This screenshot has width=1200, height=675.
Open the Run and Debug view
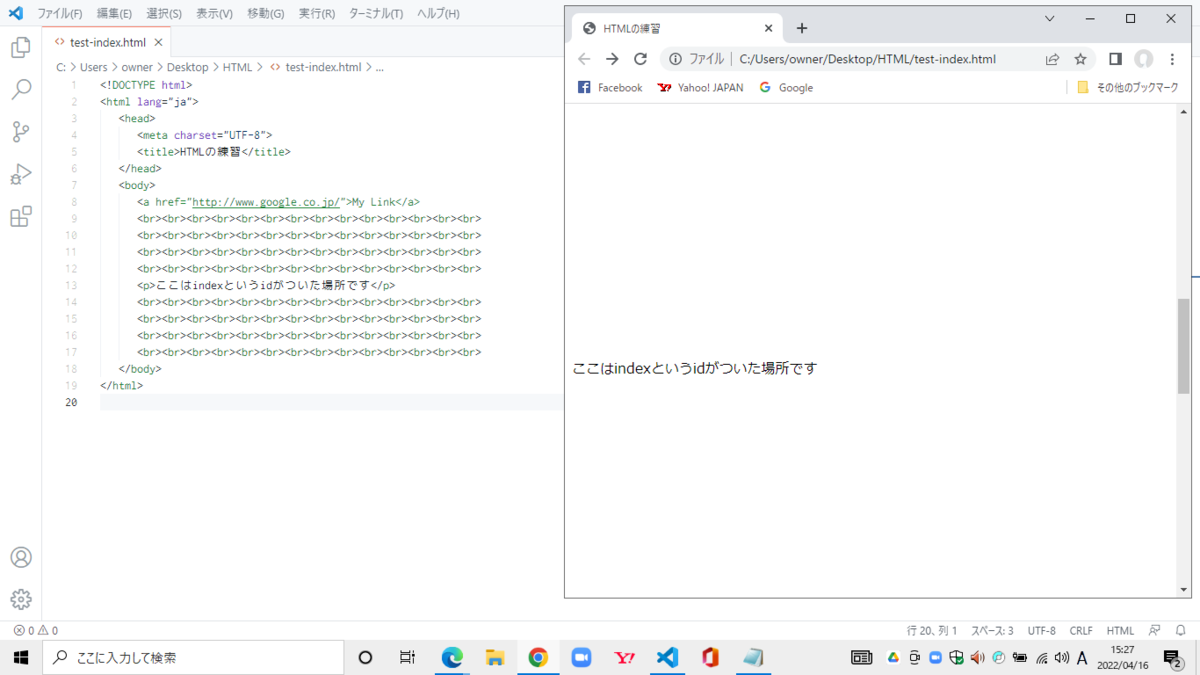20,174
